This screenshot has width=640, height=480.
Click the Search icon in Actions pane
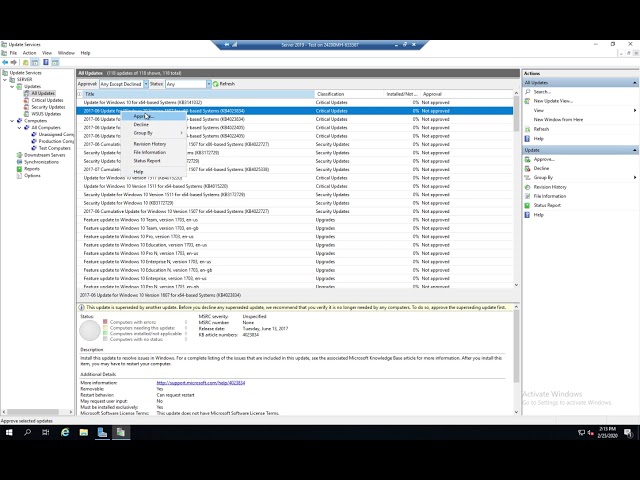click(x=527, y=92)
